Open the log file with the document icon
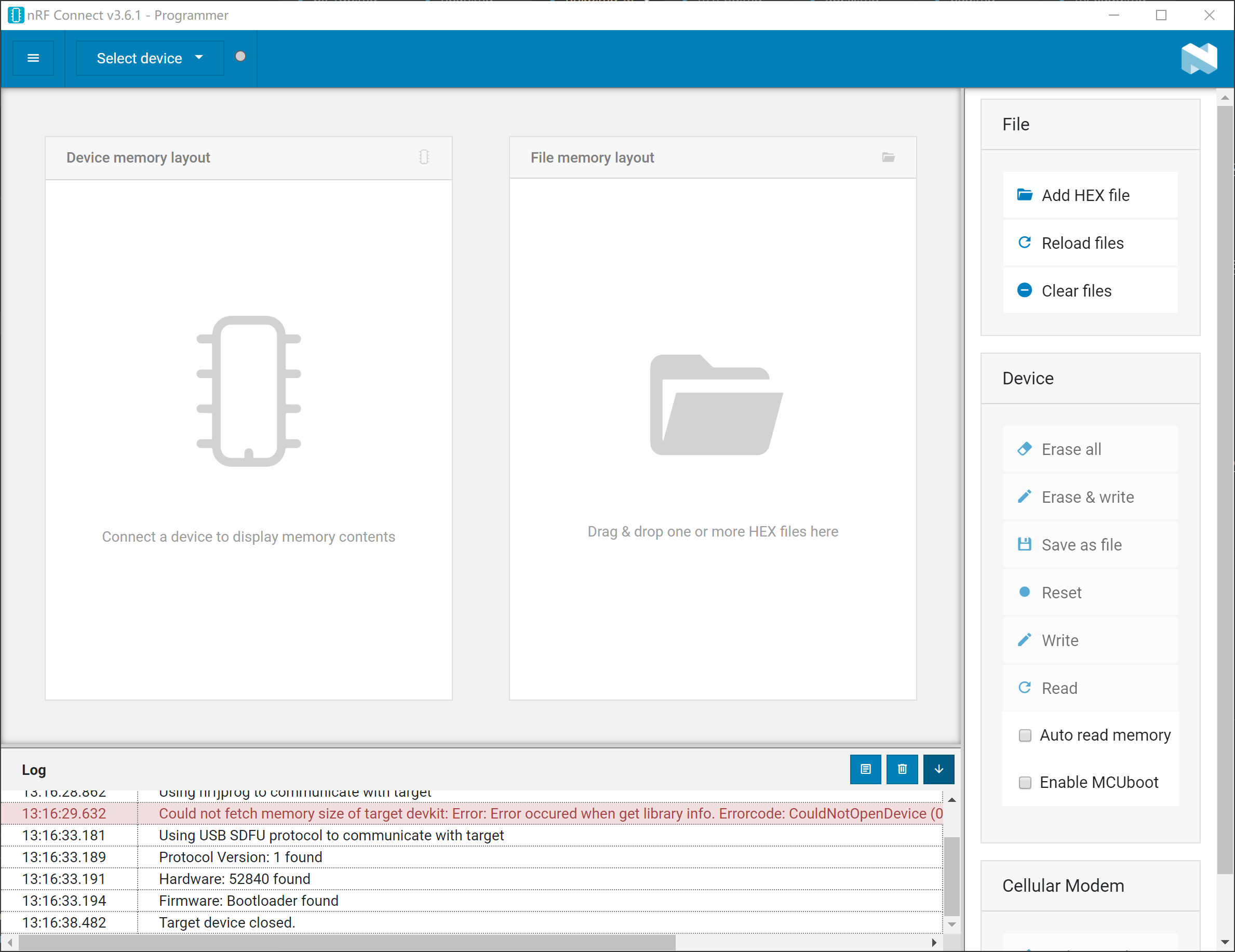 tap(865, 769)
